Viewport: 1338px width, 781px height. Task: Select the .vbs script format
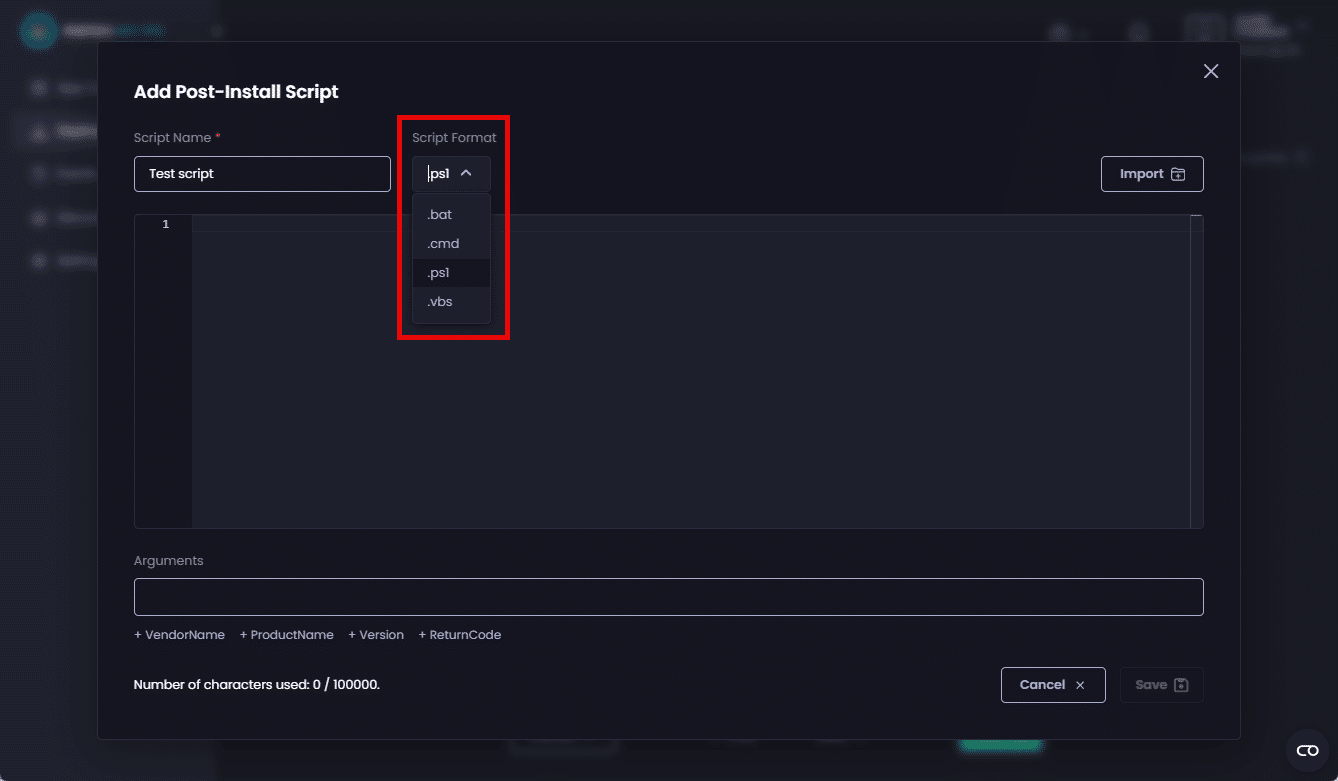click(440, 302)
